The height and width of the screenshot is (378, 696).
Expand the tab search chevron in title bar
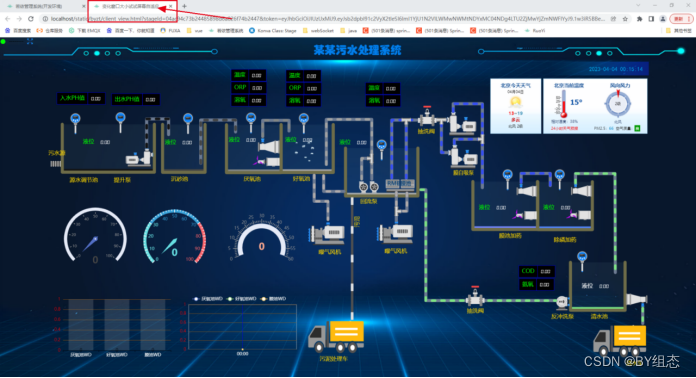point(638,5)
